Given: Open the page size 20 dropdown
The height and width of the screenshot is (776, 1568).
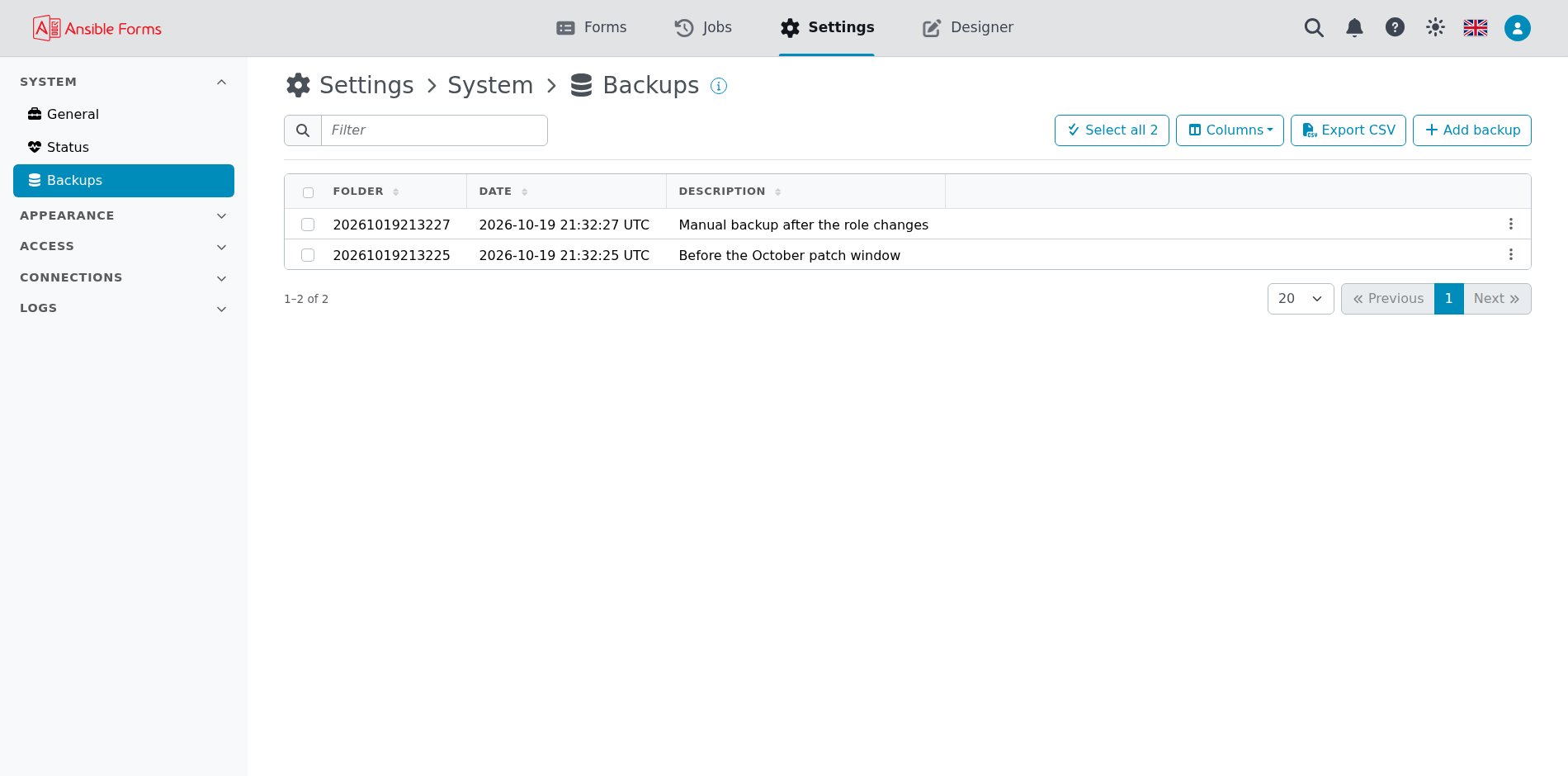Looking at the screenshot, I should [1301, 299].
